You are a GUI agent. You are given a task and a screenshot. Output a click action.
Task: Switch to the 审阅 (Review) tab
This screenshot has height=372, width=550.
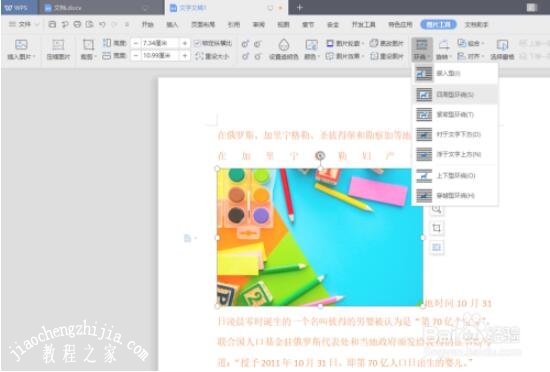point(259,25)
